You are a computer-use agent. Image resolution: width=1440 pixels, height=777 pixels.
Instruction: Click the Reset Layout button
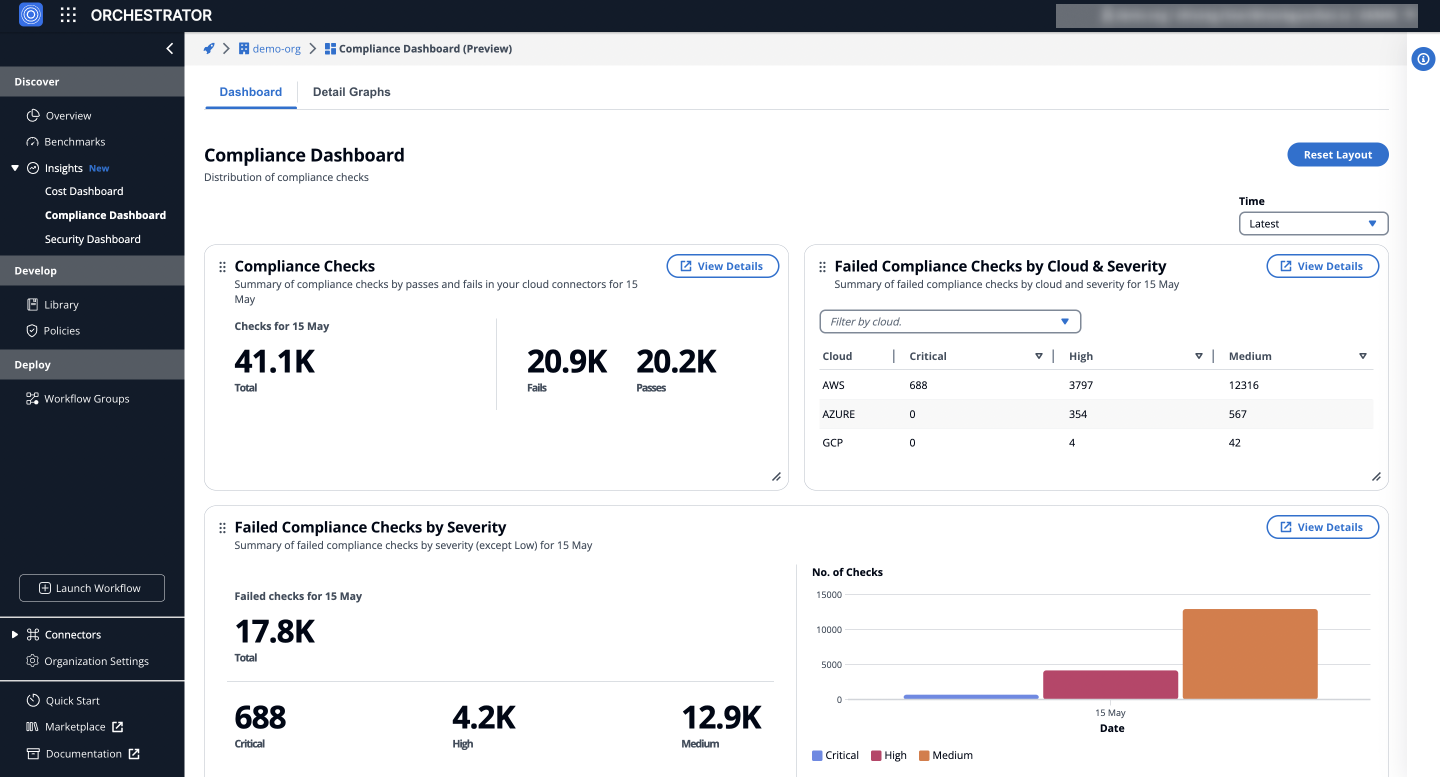tap(1337, 154)
